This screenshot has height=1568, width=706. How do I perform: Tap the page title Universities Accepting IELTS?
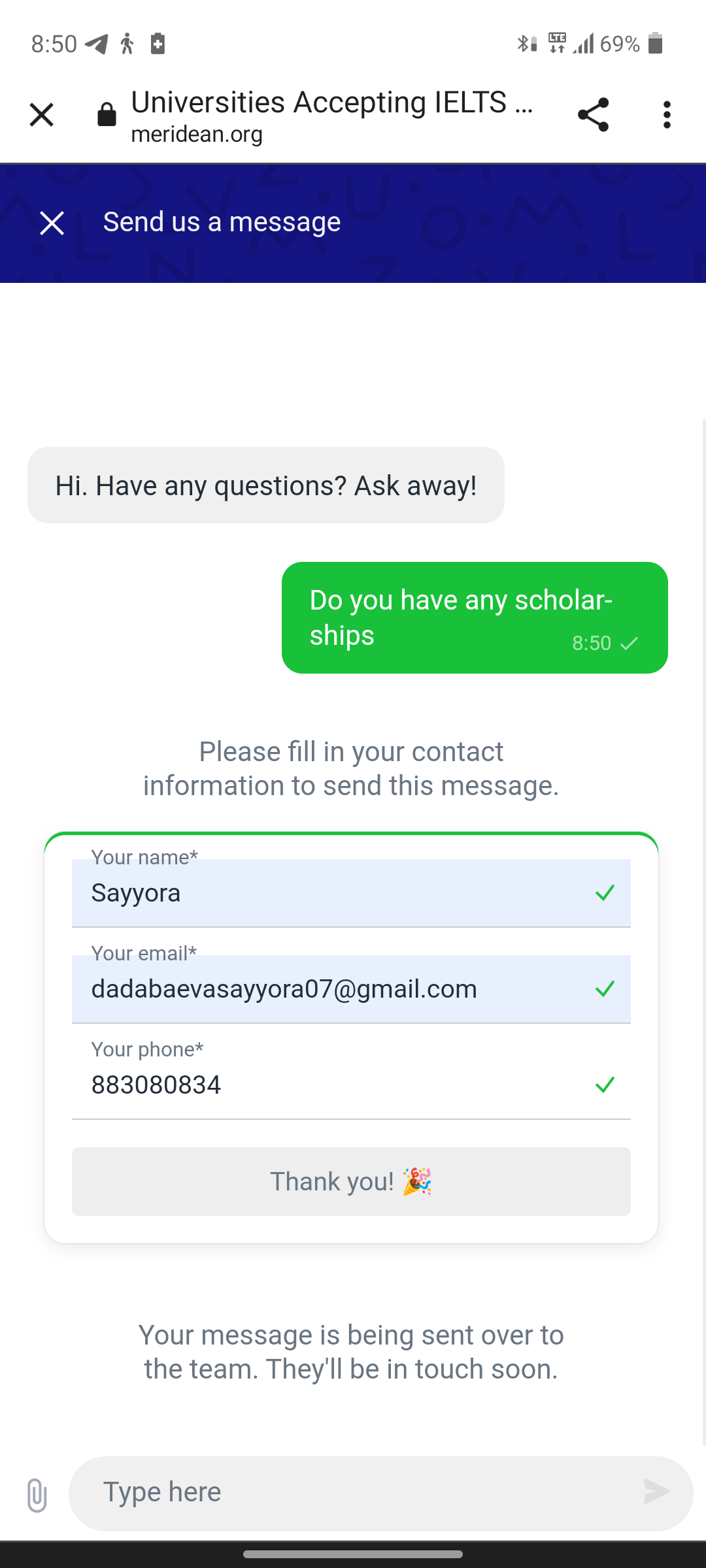[332, 103]
